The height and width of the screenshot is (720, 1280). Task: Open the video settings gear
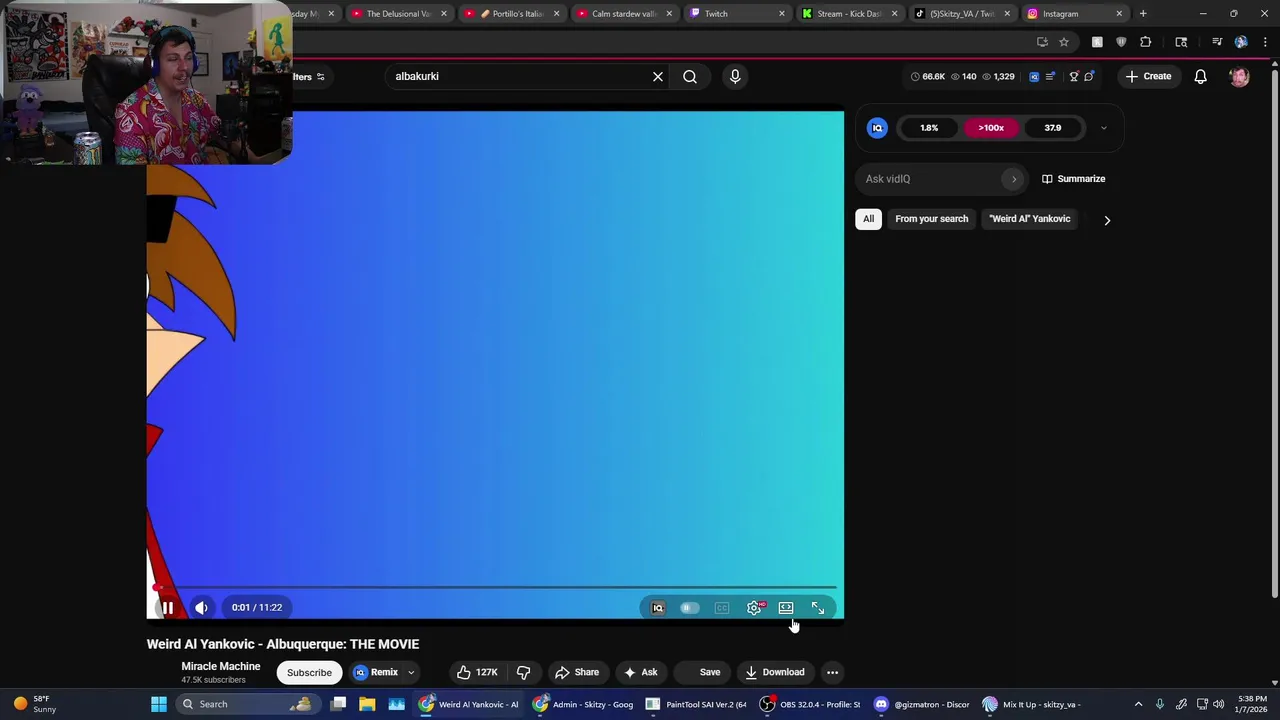754,608
